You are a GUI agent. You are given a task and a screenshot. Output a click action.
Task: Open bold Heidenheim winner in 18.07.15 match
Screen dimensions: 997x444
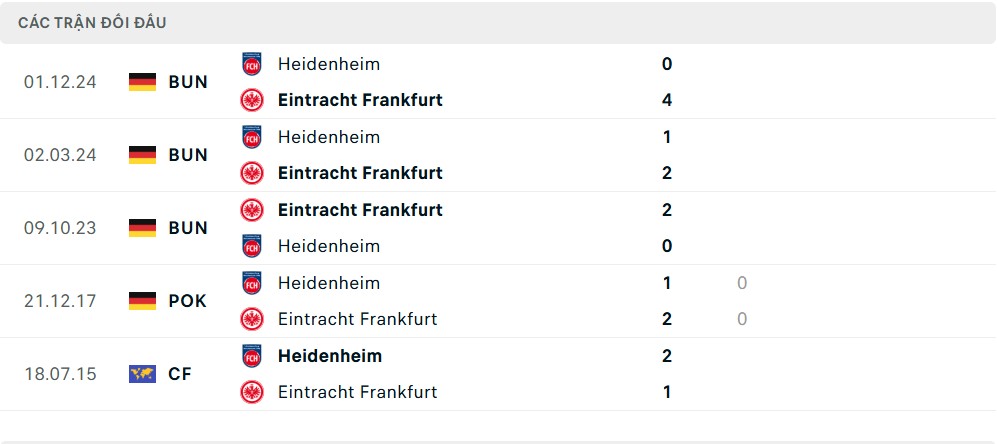[x=330, y=356]
